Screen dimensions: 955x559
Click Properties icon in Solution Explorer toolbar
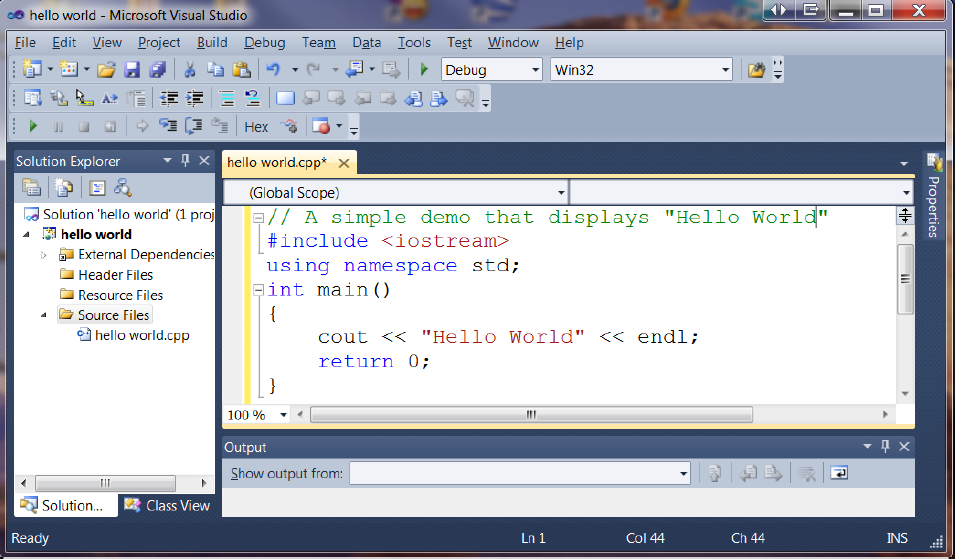(32, 188)
